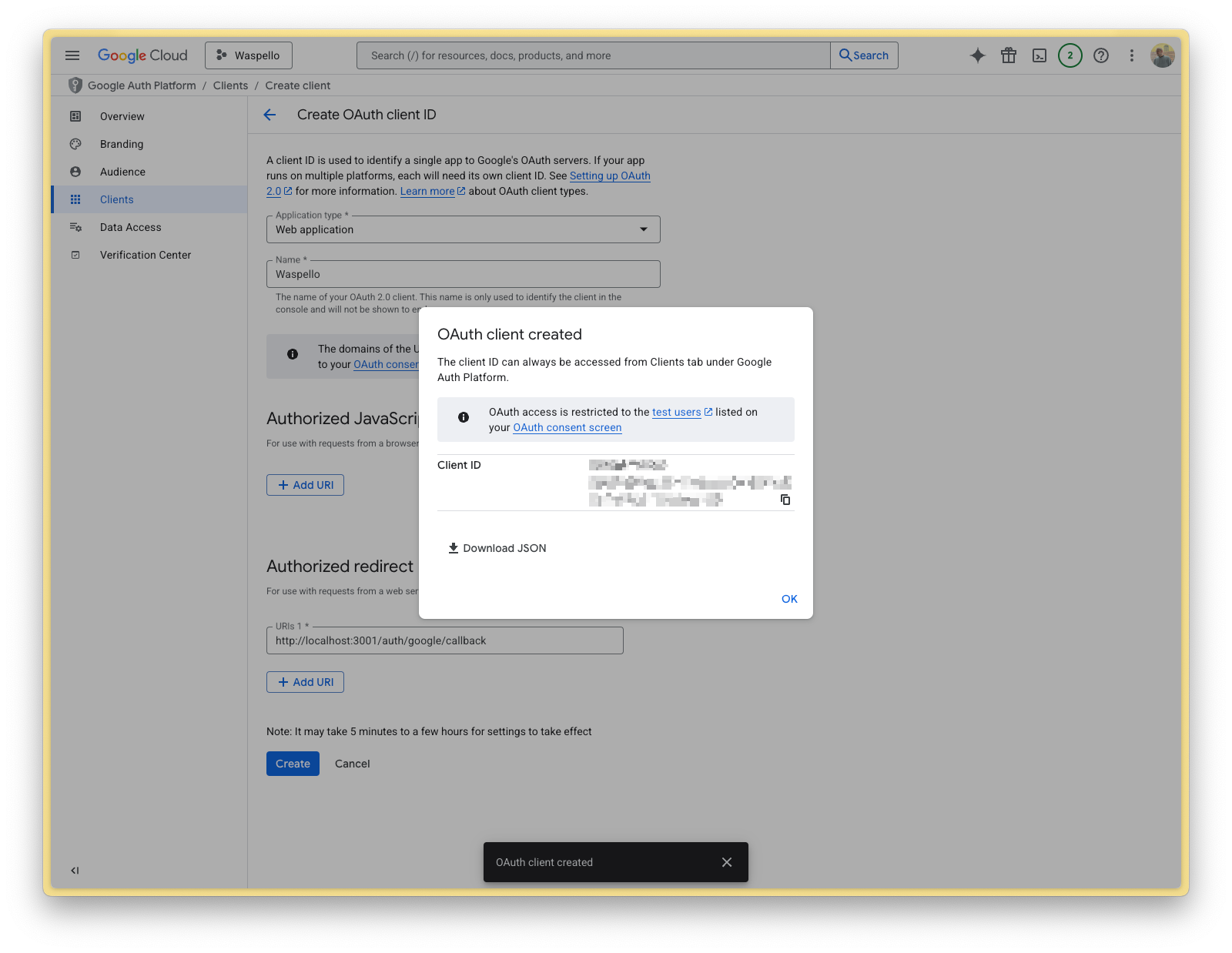Click the back arrow beside Create OAuth client ID
1232x953 pixels.
point(269,115)
